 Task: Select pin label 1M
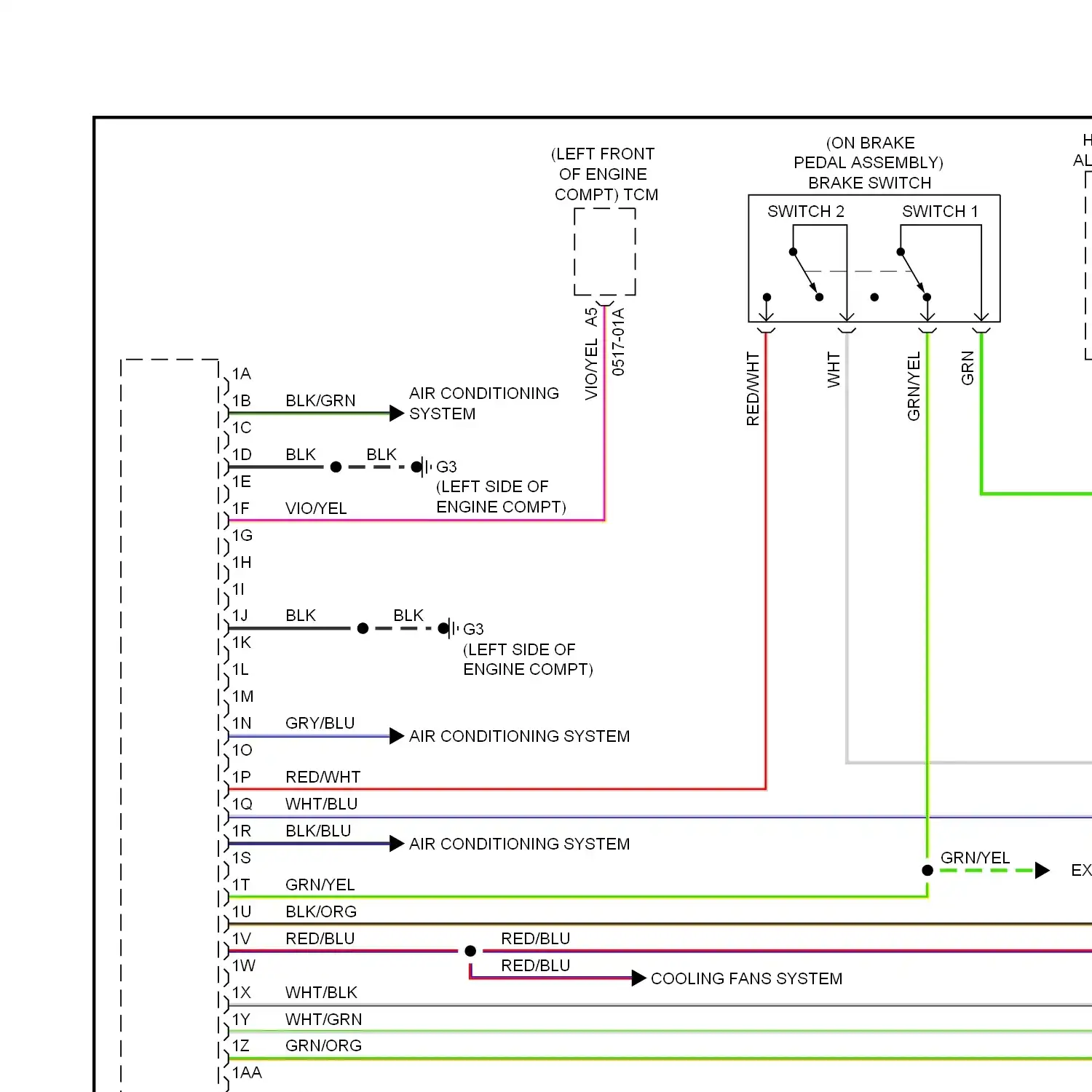click(243, 696)
